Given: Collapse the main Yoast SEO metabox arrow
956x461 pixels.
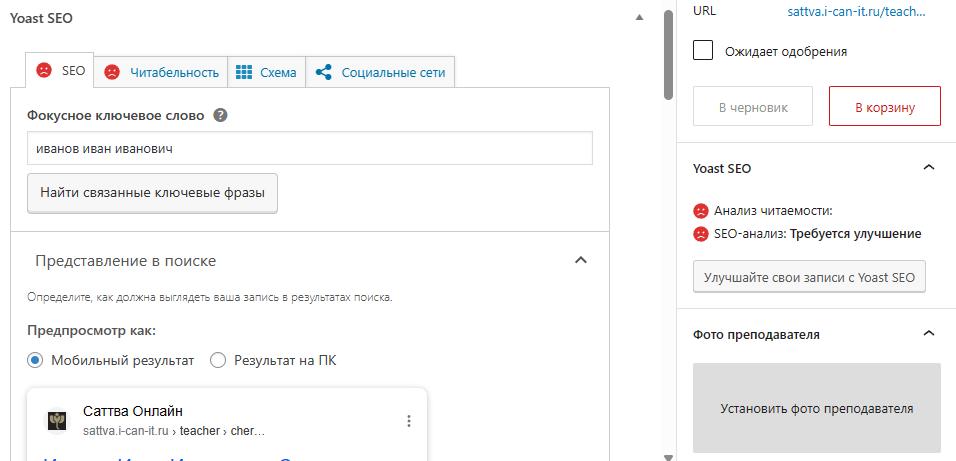Looking at the screenshot, I should tap(638, 18).
